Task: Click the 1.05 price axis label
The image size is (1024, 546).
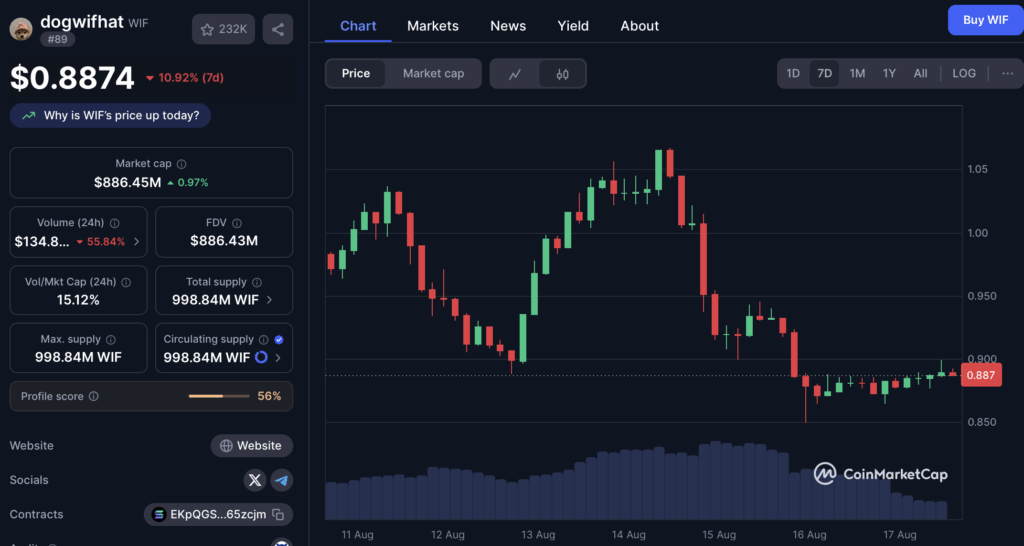Action: pos(978,169)
